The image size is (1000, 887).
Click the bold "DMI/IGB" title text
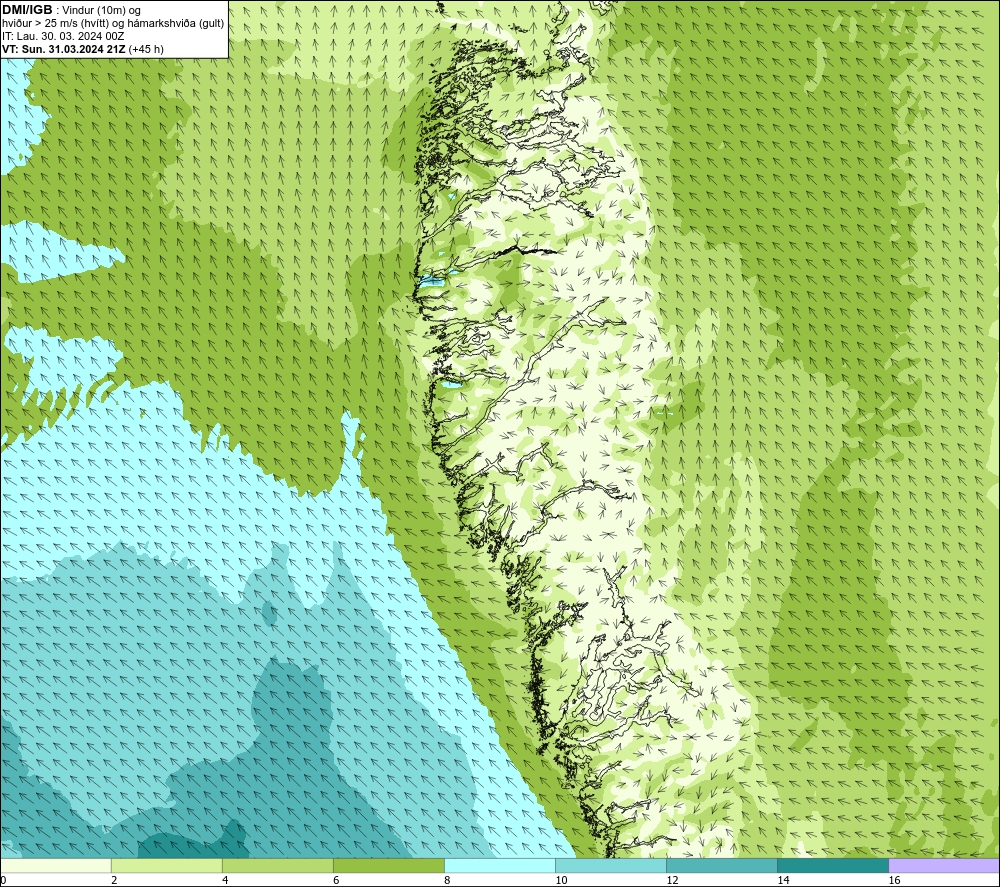click(x=27, y=10)
